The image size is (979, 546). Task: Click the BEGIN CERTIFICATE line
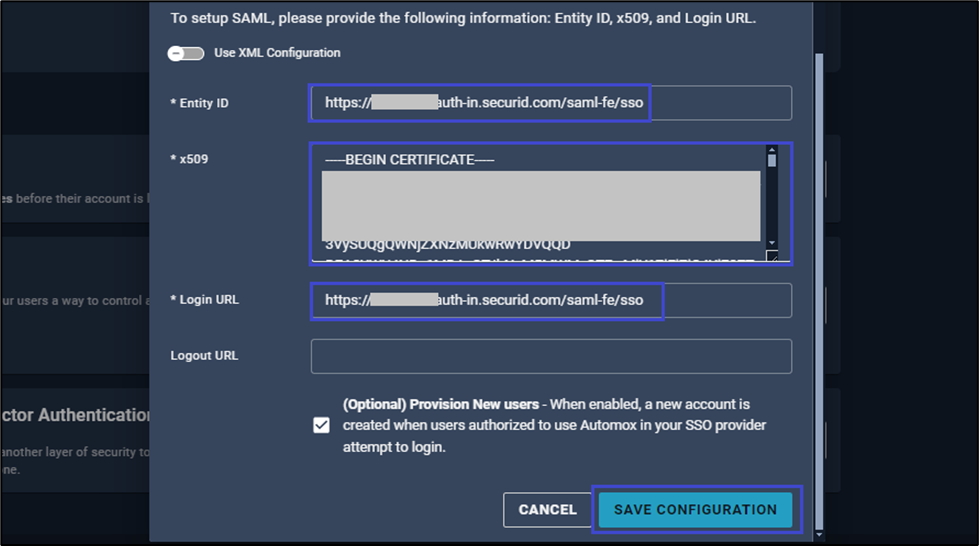click(409, 160)
